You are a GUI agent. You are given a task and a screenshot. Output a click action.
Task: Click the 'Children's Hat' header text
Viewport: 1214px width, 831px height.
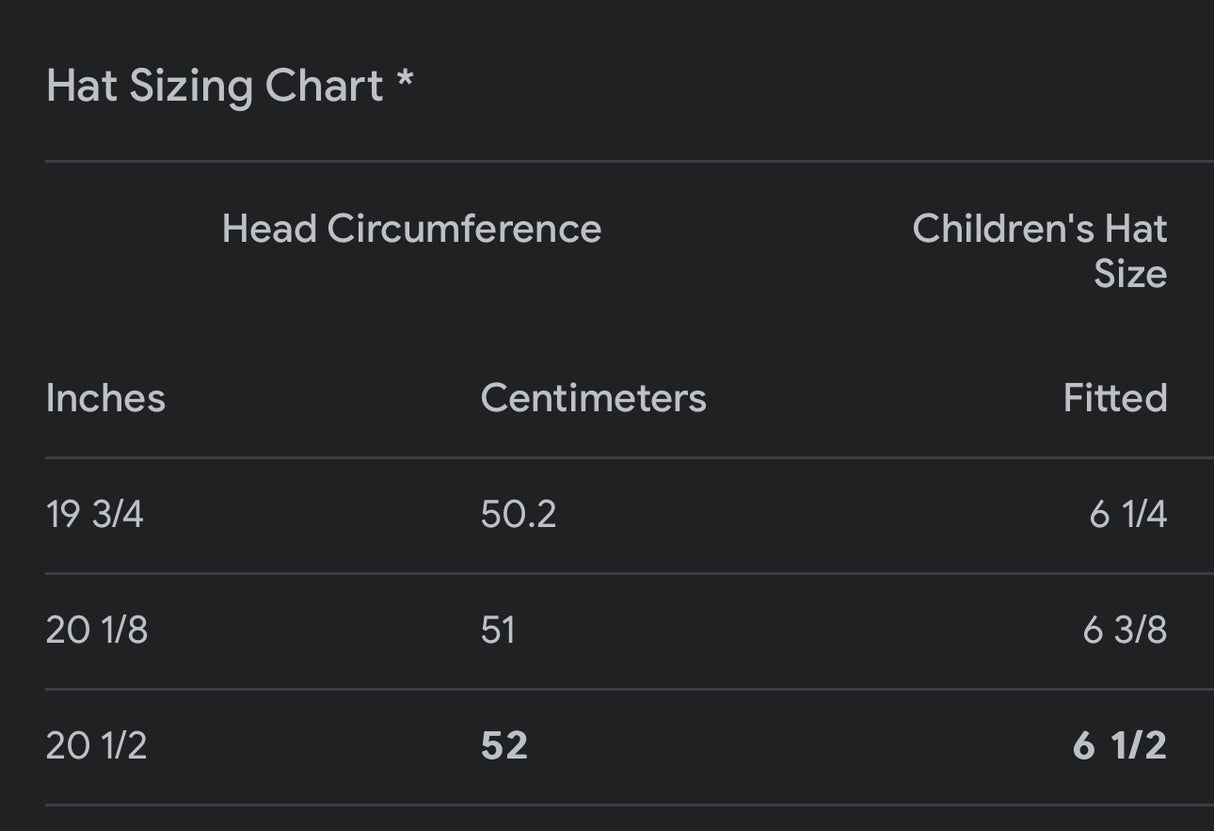[1039, 229]
